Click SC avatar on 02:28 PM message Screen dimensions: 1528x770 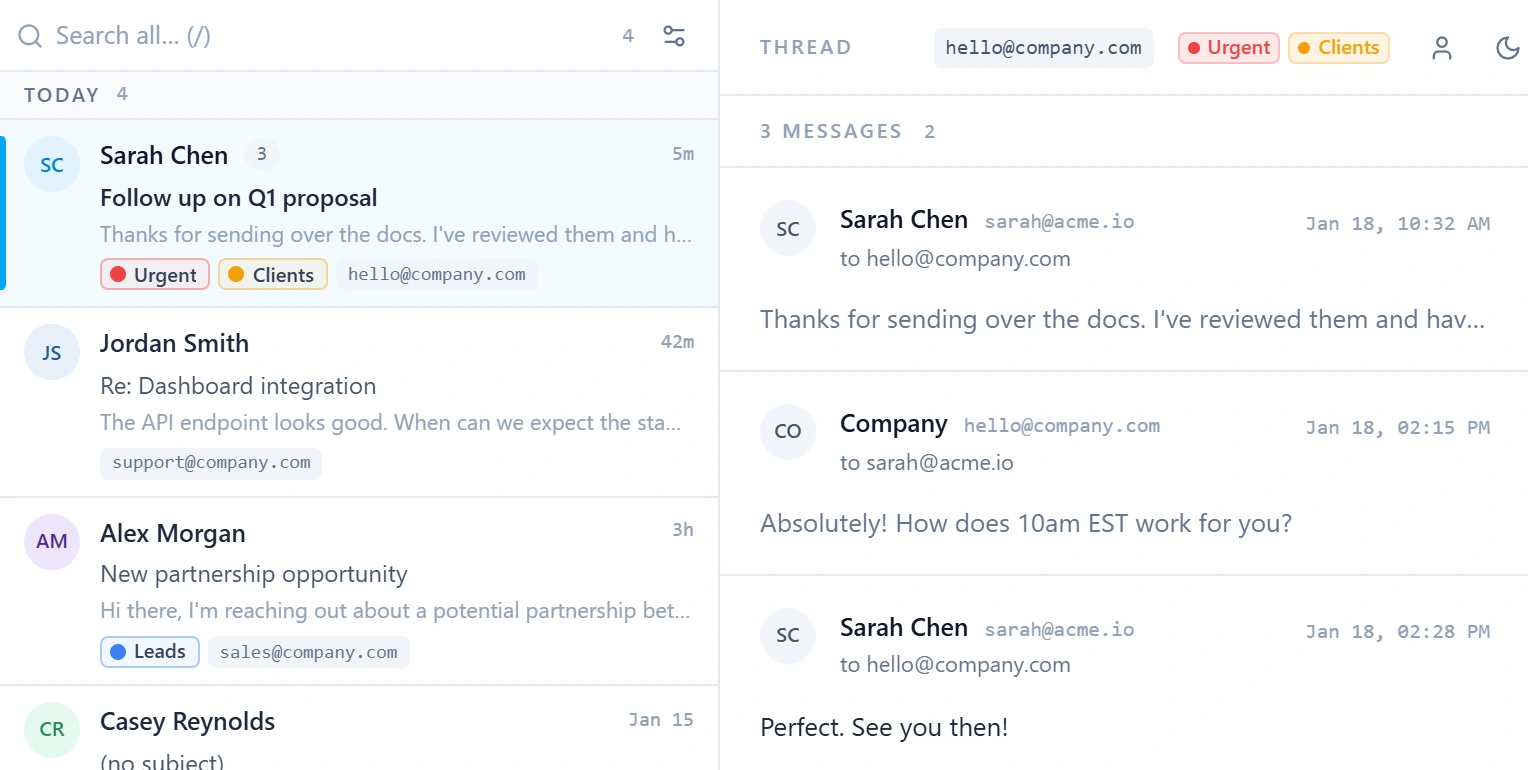tap(788, 636)
